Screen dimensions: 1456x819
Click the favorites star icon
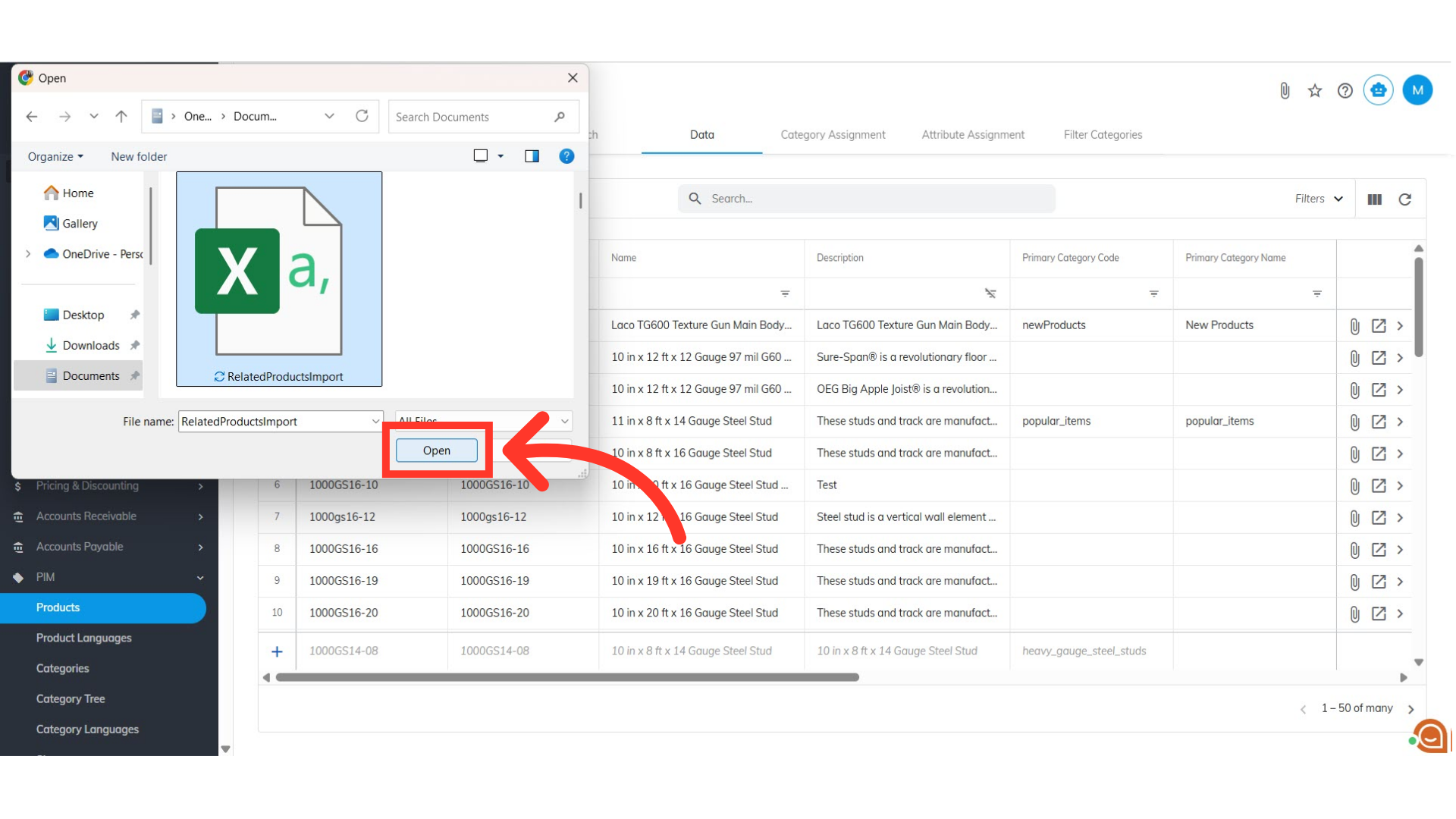(x=1315, y=91)
